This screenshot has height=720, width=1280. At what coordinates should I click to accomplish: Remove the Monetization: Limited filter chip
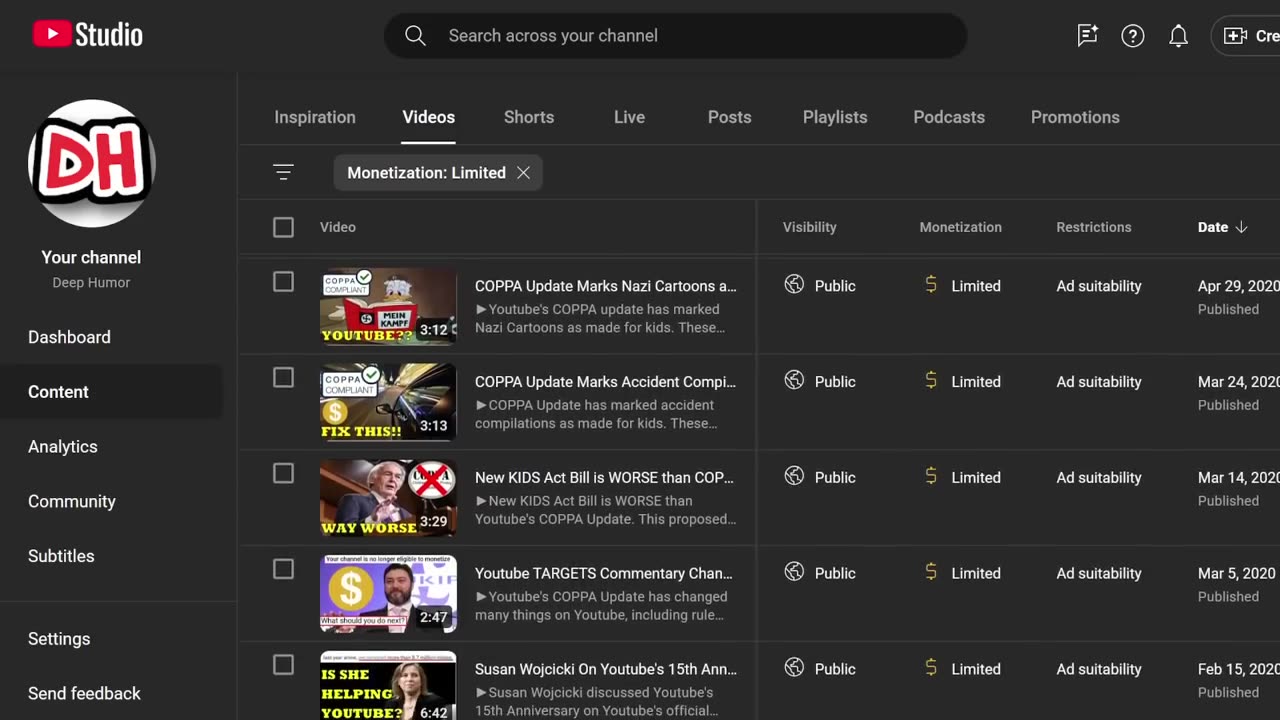(523, 173)
